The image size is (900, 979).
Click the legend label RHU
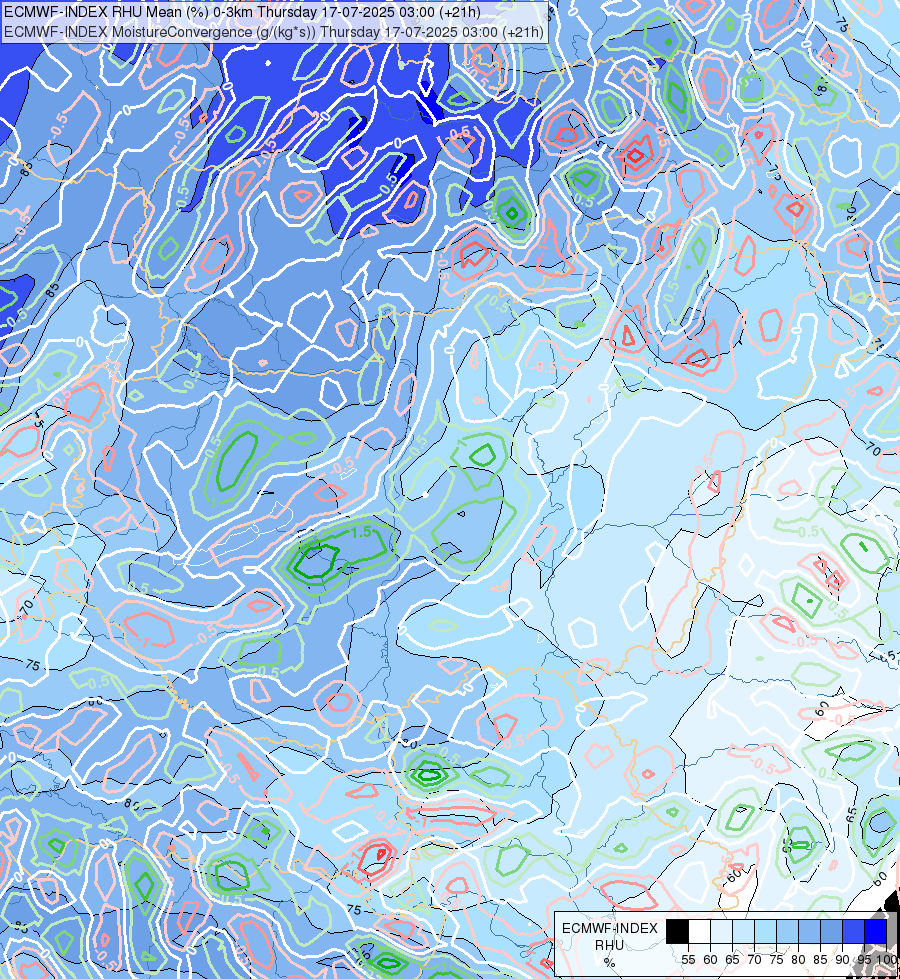click(609, 945)
